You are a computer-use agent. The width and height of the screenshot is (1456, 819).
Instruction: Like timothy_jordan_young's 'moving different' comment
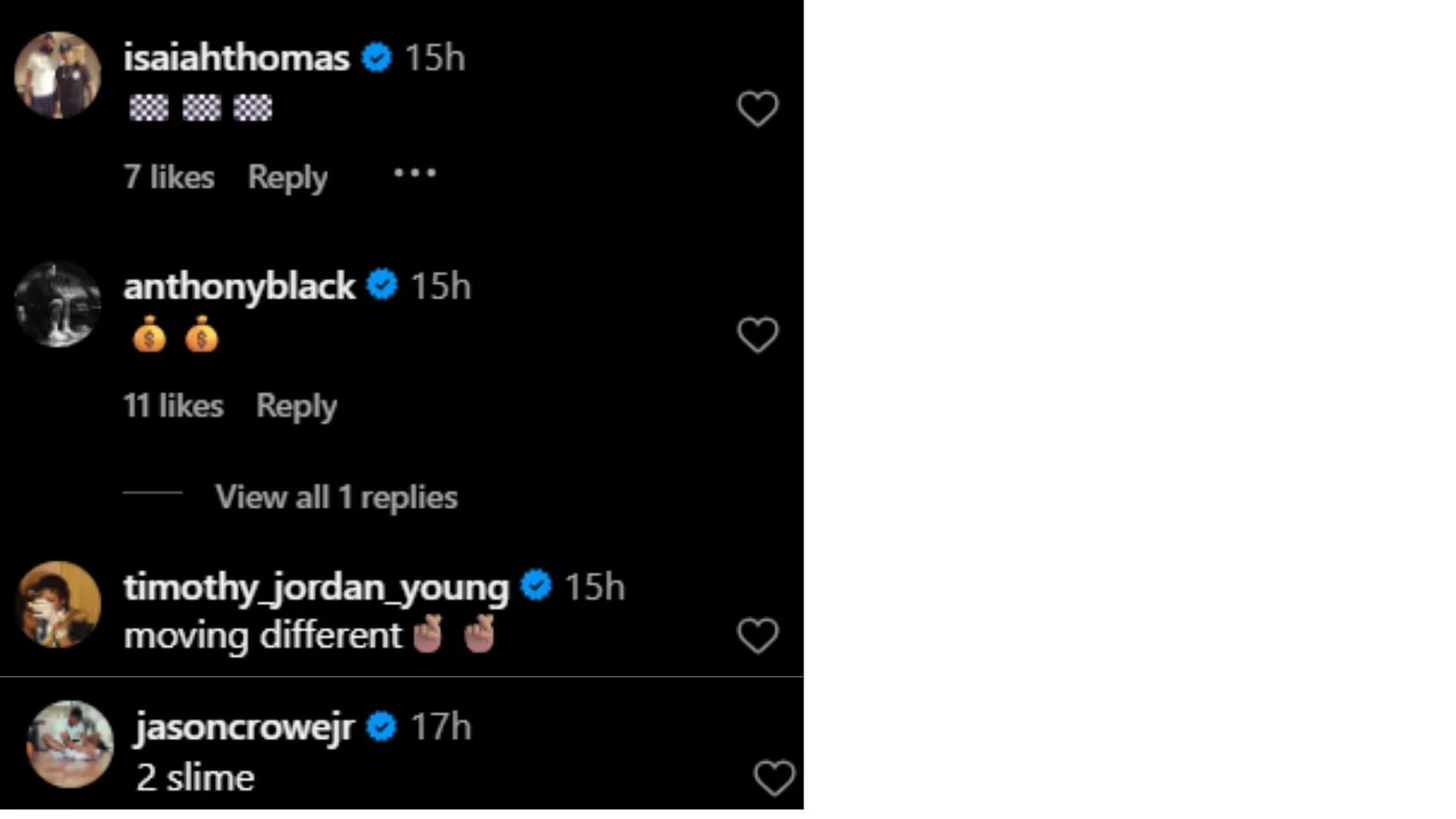pos(757,635)
